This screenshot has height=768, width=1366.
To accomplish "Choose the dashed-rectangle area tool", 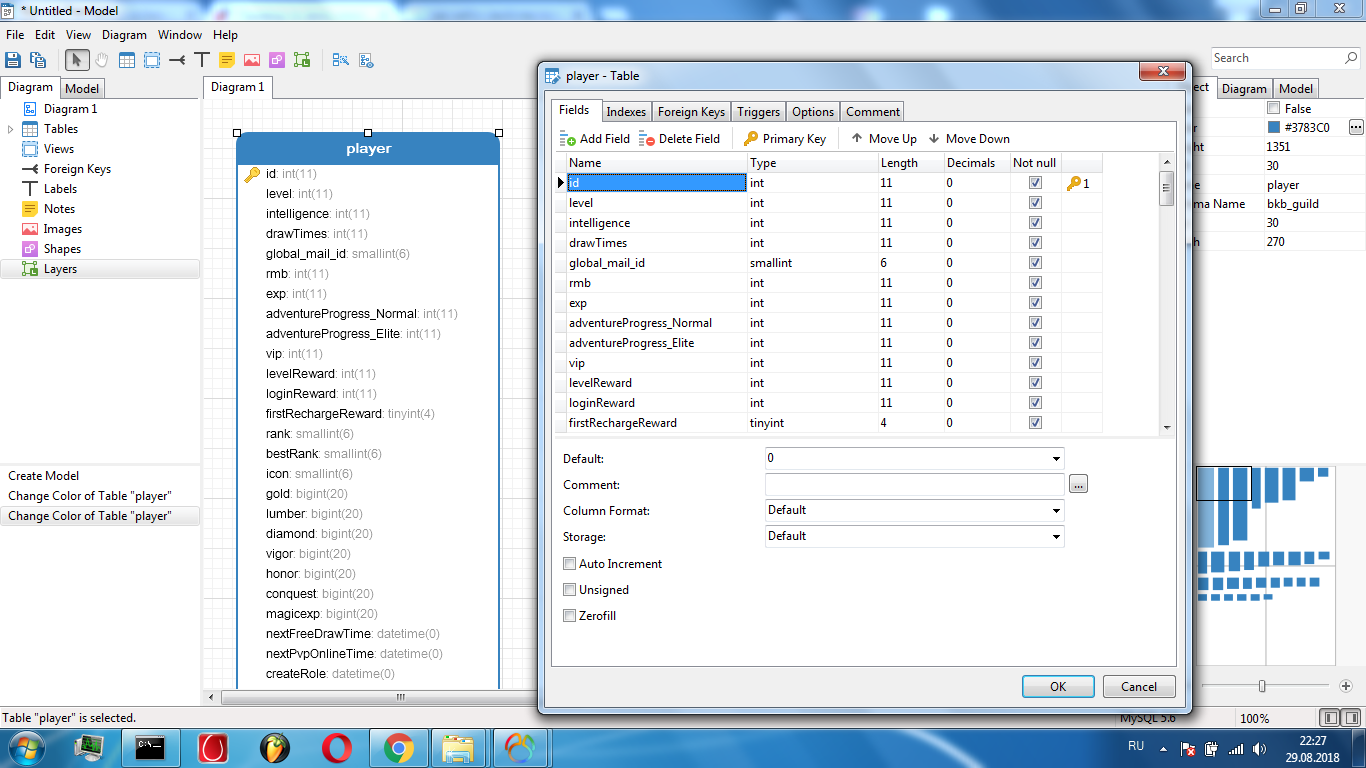I will [x=152, y=60].
